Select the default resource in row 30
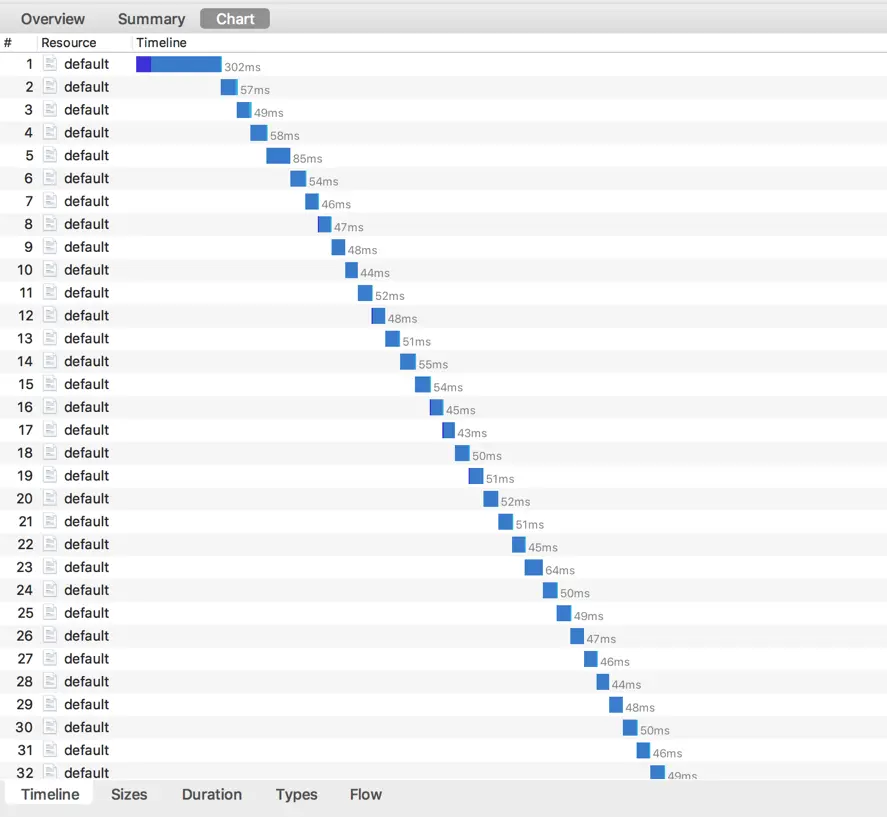The height and width of the screenshot is (817, 887). [86, 727]
